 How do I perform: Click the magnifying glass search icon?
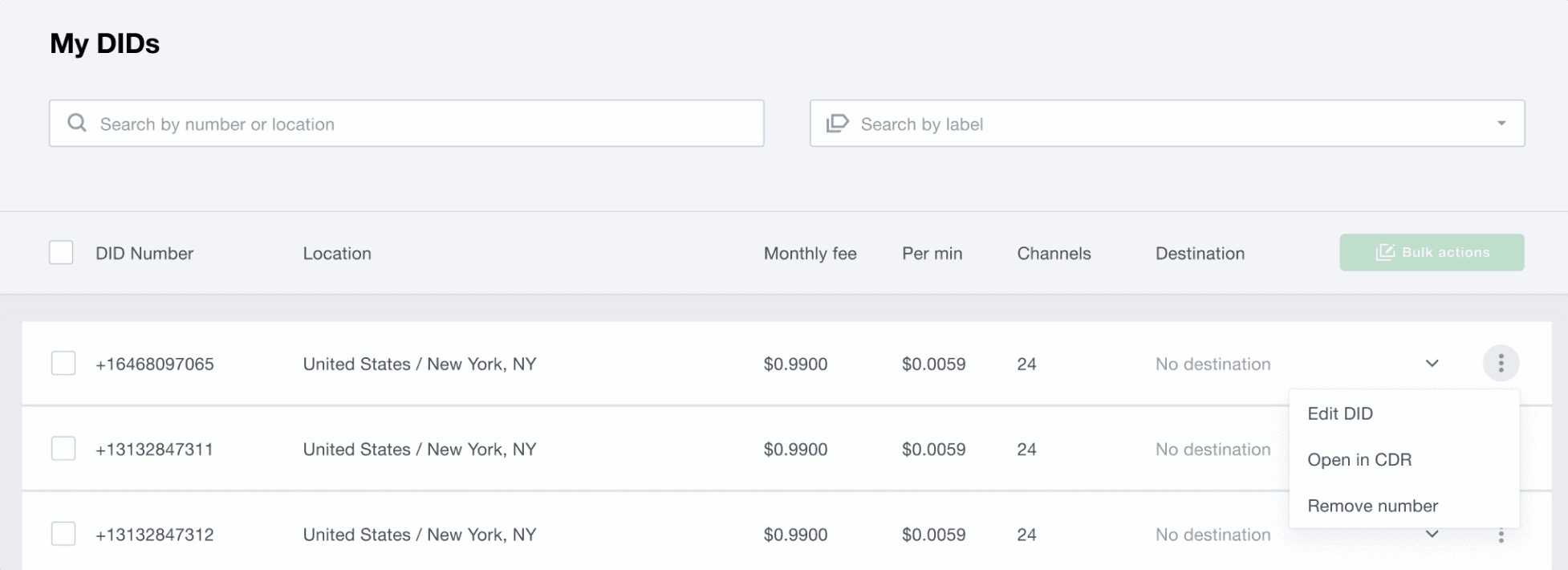[x=77, y=123]
